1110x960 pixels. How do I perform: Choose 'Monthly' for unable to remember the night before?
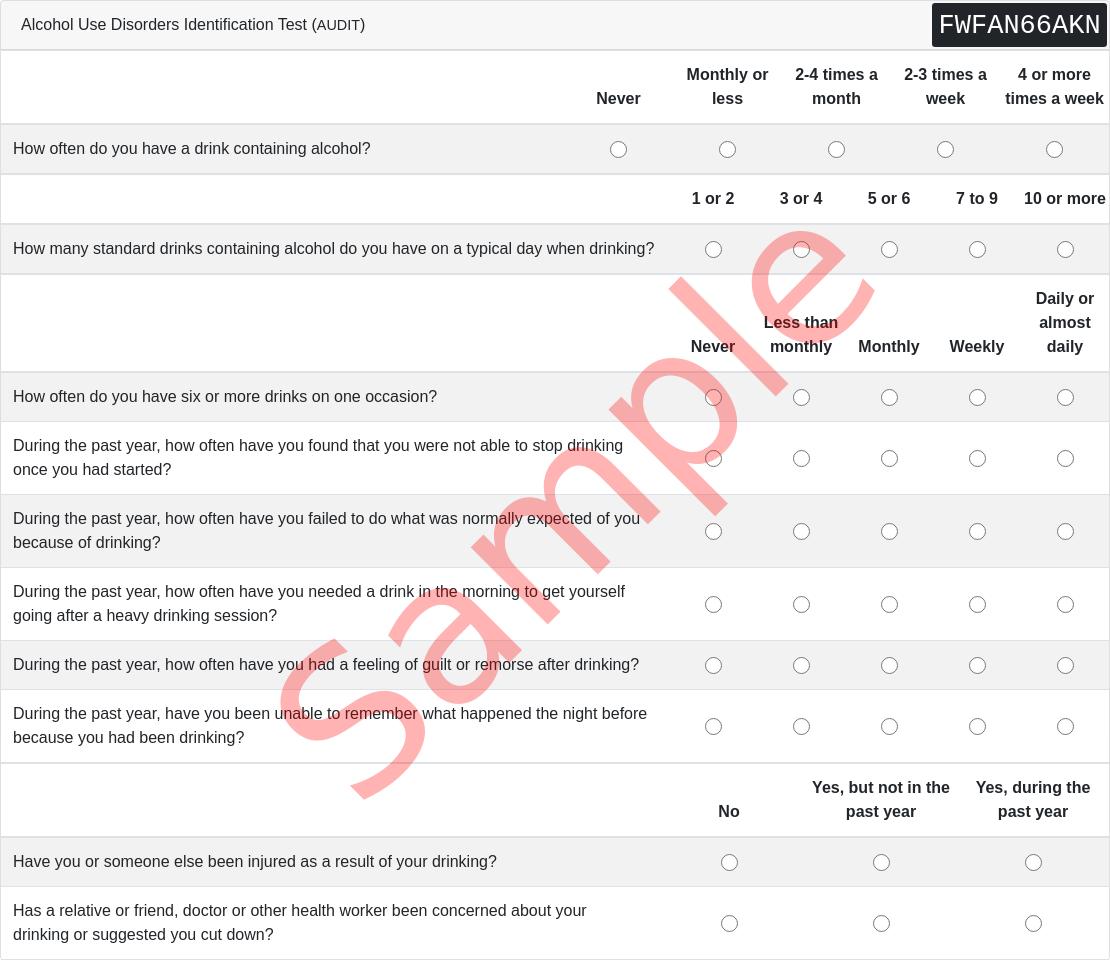(889, 726)
